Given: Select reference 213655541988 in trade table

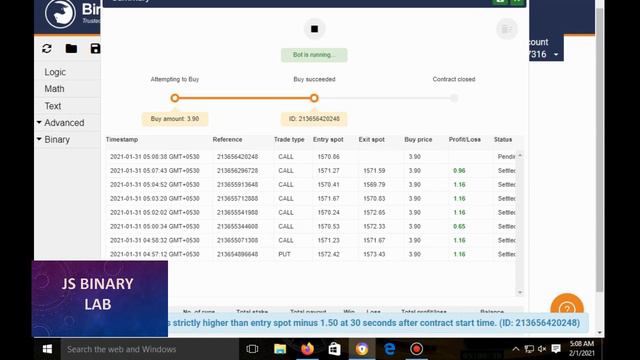Looking at the screenshot, I should [x=238, y=212].
